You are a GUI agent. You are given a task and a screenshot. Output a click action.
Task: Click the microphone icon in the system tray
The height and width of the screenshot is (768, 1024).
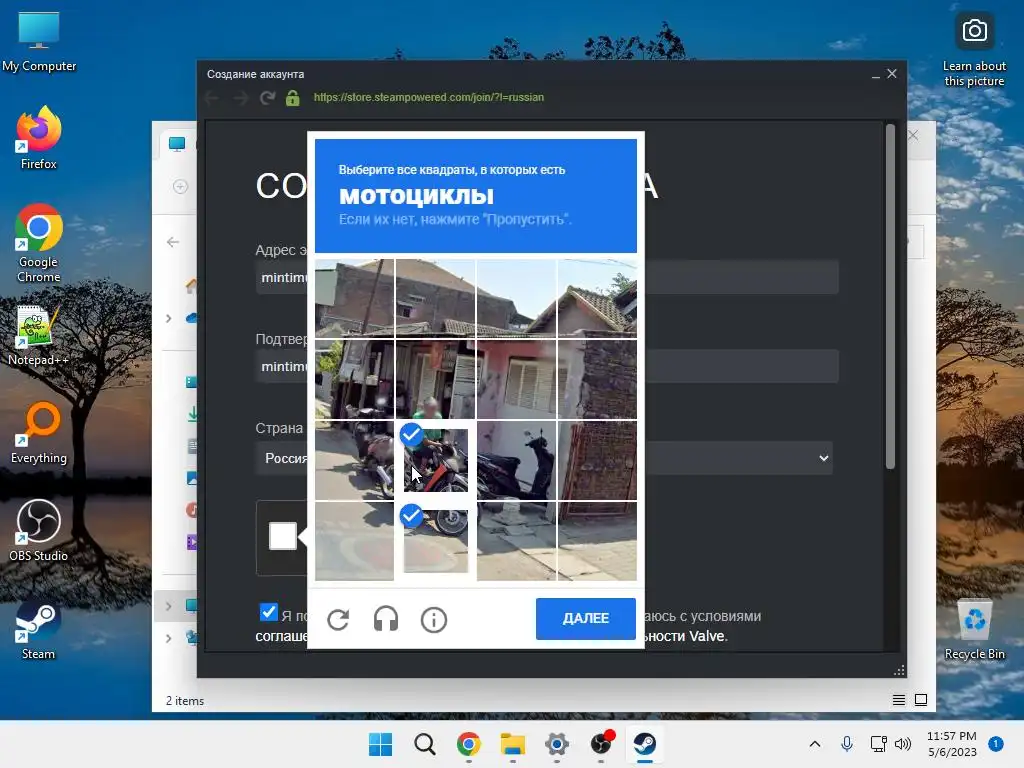tap(847, 744)
